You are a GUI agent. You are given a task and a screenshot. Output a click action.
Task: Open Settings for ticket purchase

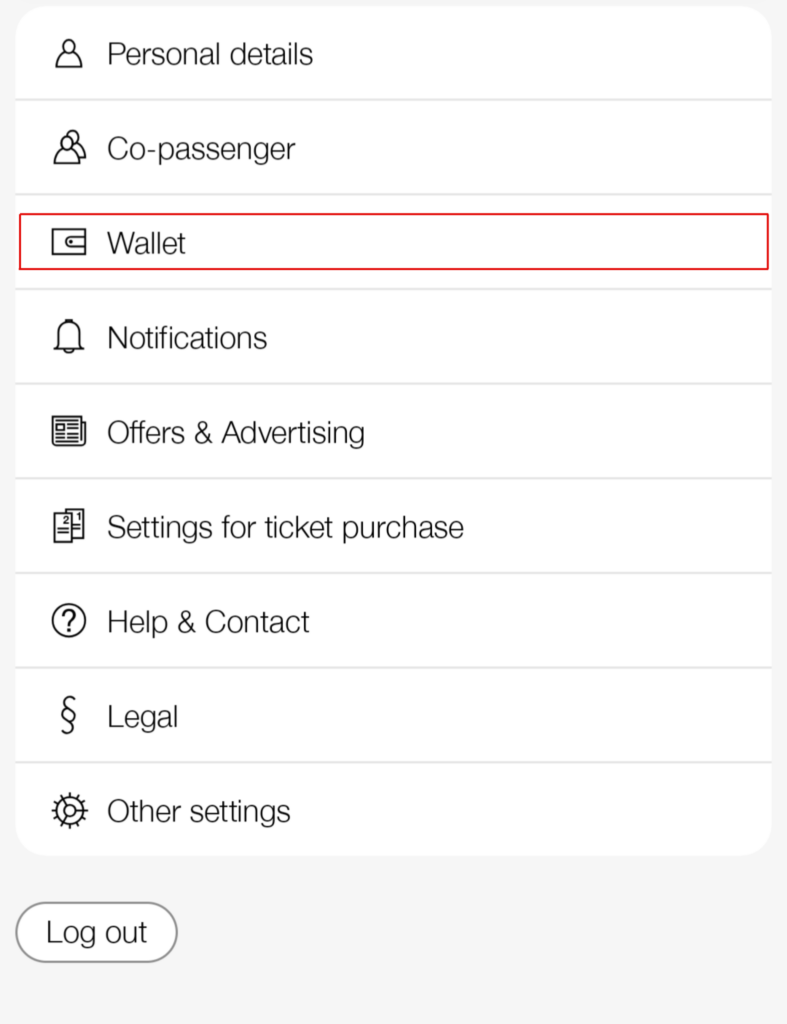tap(285, 527)
